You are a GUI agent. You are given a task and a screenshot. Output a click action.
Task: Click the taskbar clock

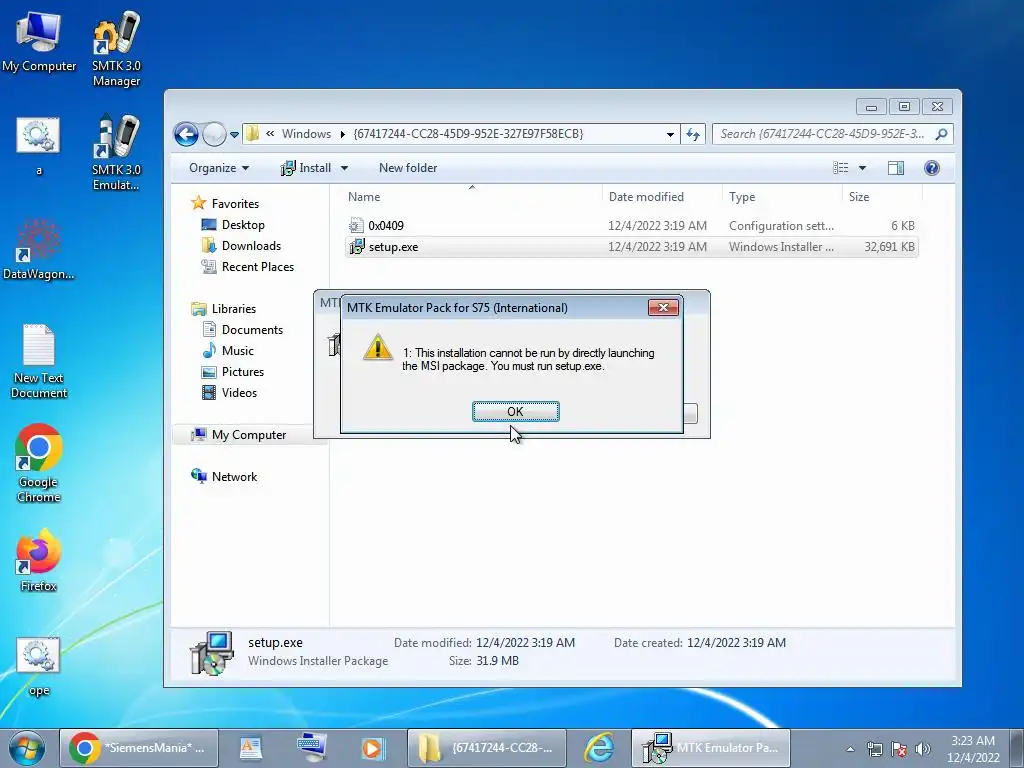pyautogui.click(x=973, y=749)
